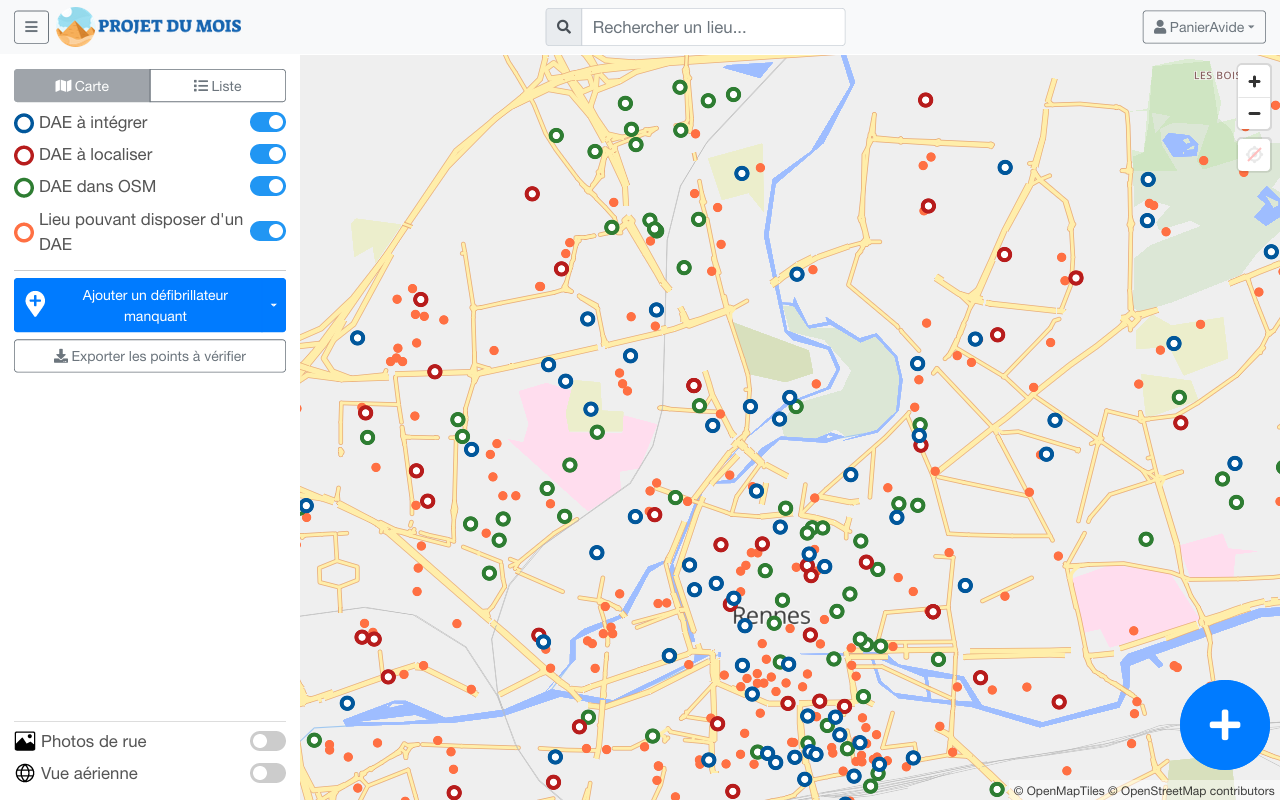Switch to the Carte tab
This screenshot has height=800, width=1281.
click(x=82, y=86)
